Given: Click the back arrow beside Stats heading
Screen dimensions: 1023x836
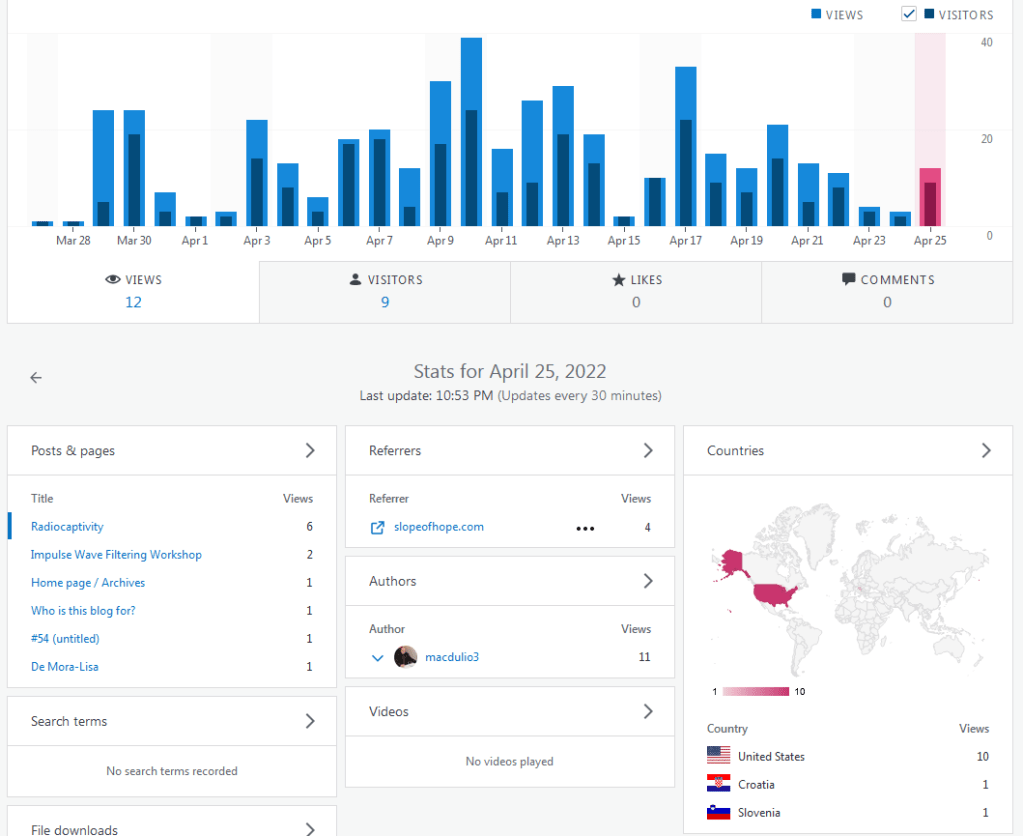Looking at the screenshot, I should click(36, 378).
